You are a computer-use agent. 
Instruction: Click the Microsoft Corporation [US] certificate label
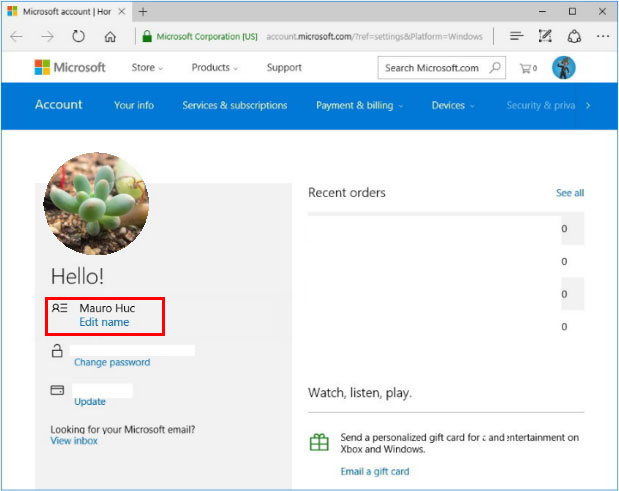(207, 37)
